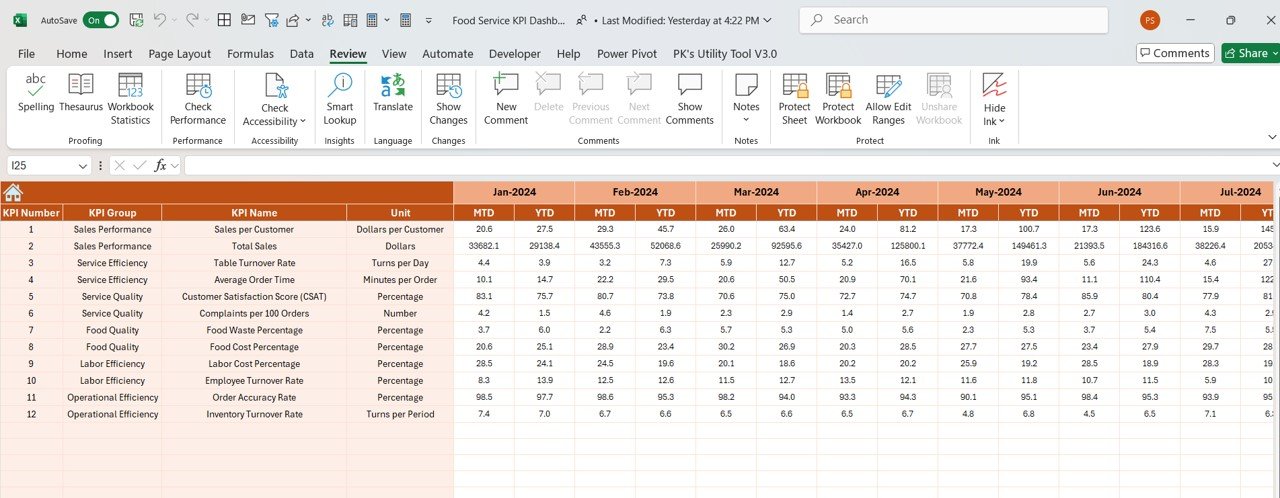Screen dimensions: 1280x498
Task: Select the Mar-2024 header cell
Action: point(756,192)
